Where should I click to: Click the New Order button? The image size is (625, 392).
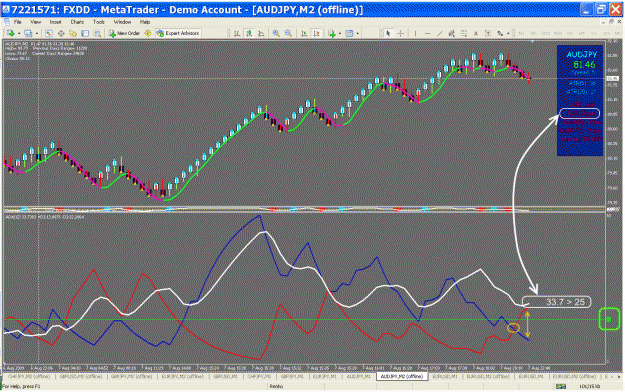point(124,33)
